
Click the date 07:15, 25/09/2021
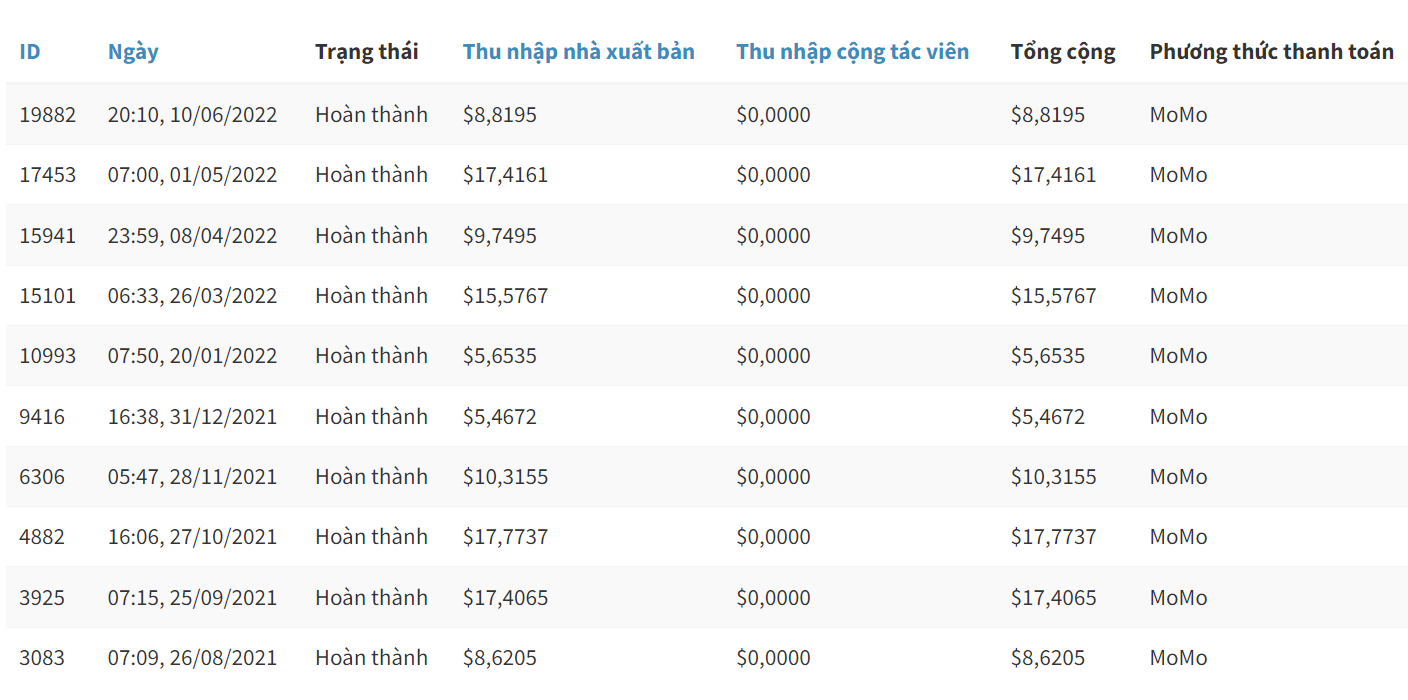click(192, 598)
